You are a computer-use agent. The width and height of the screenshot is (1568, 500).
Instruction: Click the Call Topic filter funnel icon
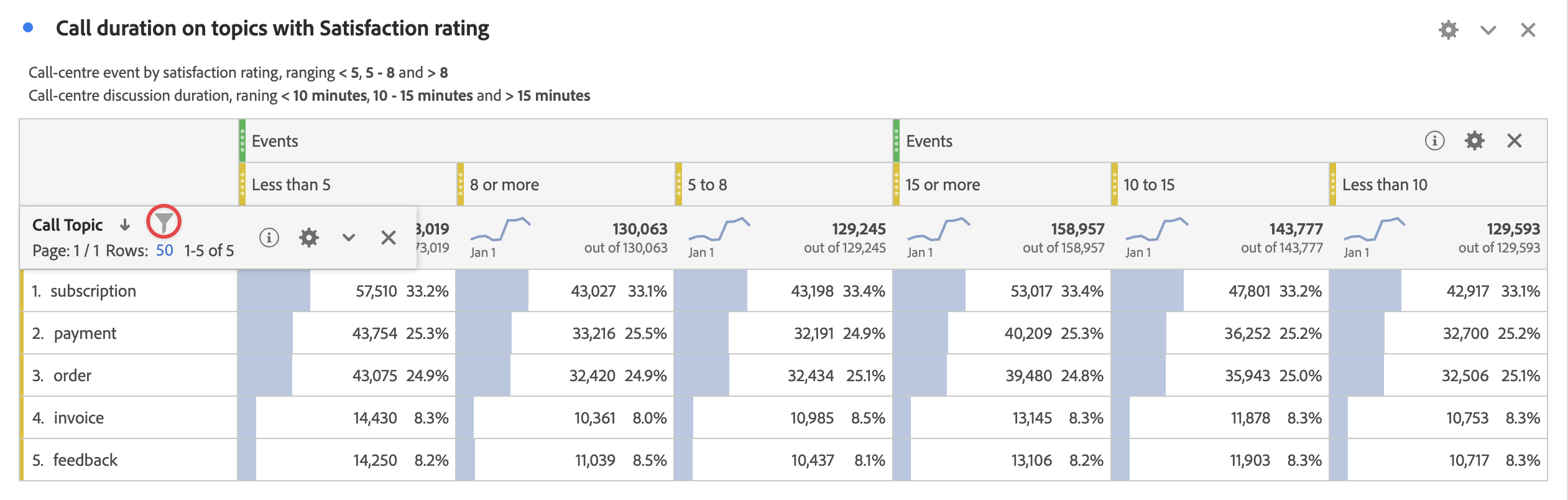coord(164,222)
